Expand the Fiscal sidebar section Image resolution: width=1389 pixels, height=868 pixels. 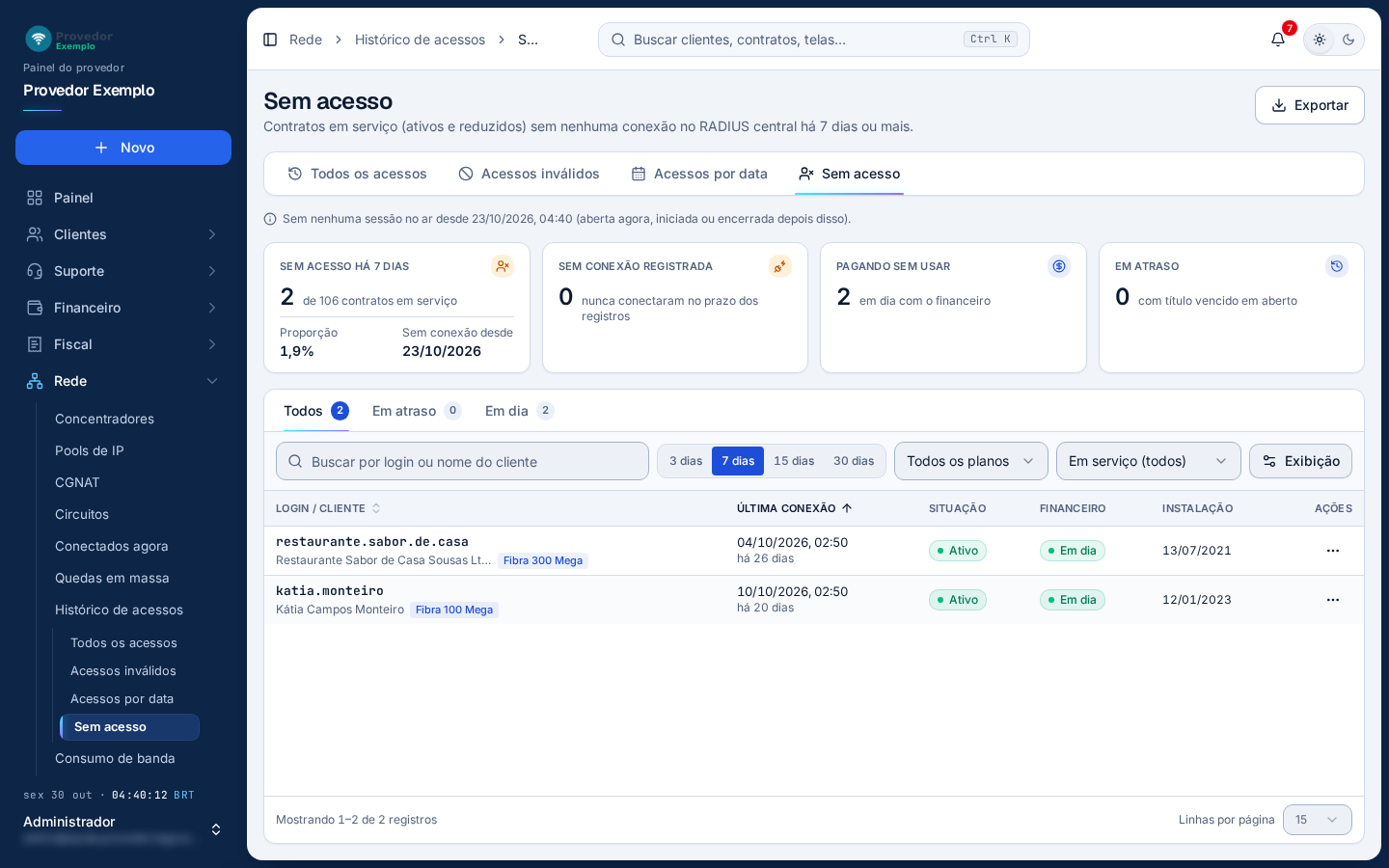[123, 344]
